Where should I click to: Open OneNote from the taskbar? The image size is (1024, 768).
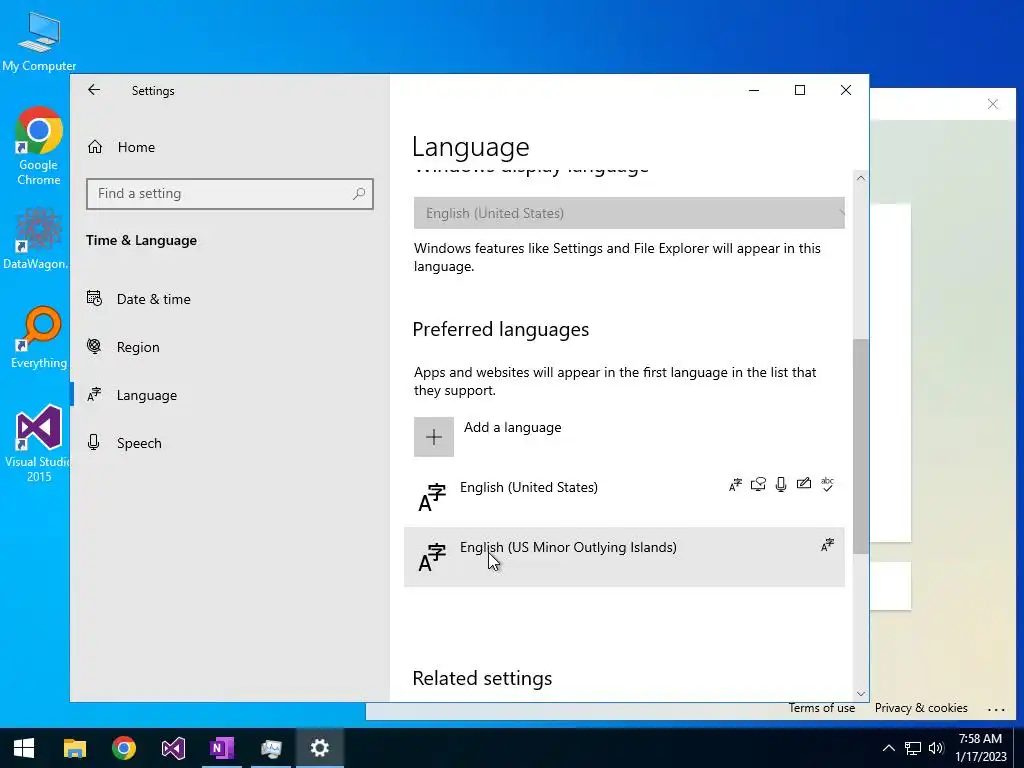coord(222,748)
